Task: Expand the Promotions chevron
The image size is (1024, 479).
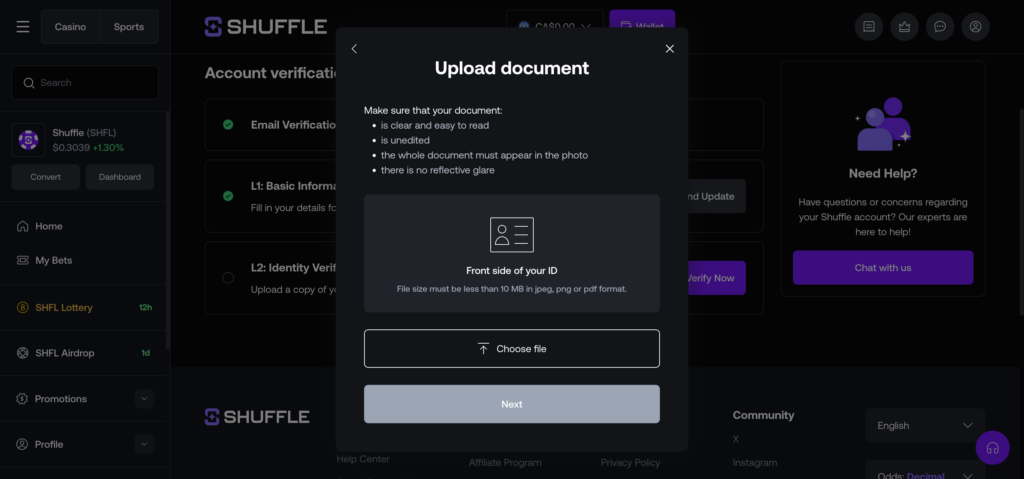Action: [144, 399]
